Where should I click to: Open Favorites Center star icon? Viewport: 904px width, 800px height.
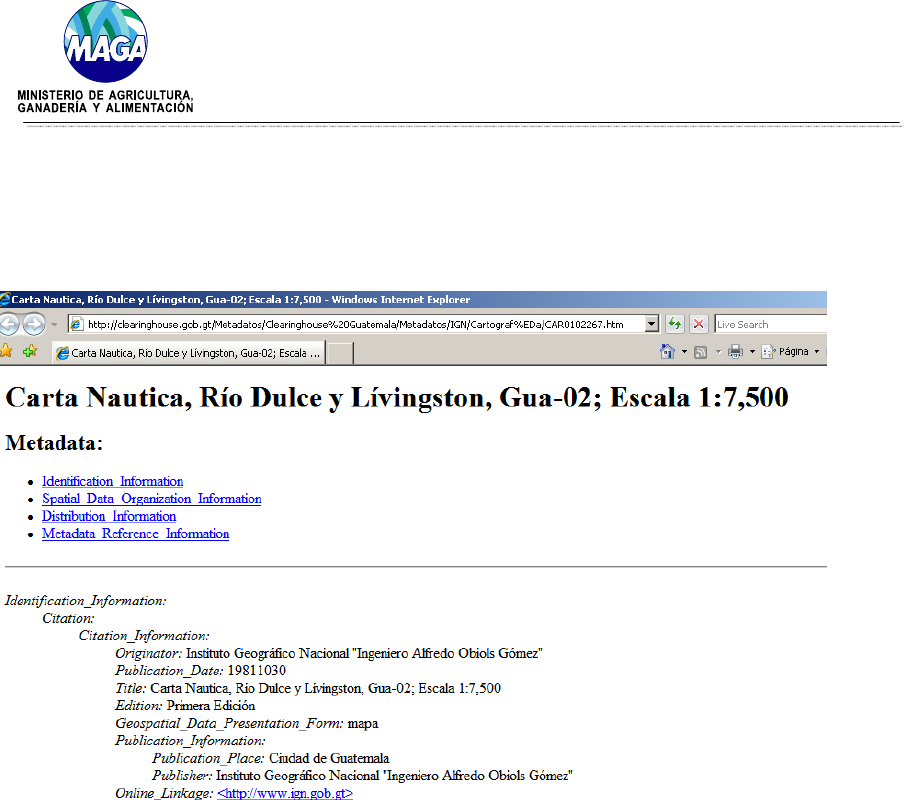pos(6,350)
